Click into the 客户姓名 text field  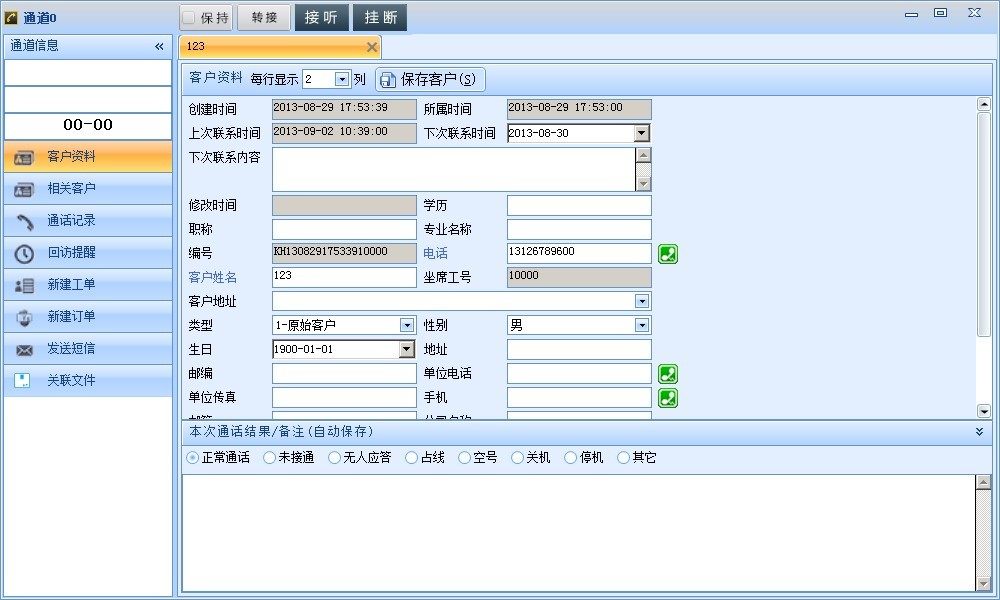[x=343, y=277]
